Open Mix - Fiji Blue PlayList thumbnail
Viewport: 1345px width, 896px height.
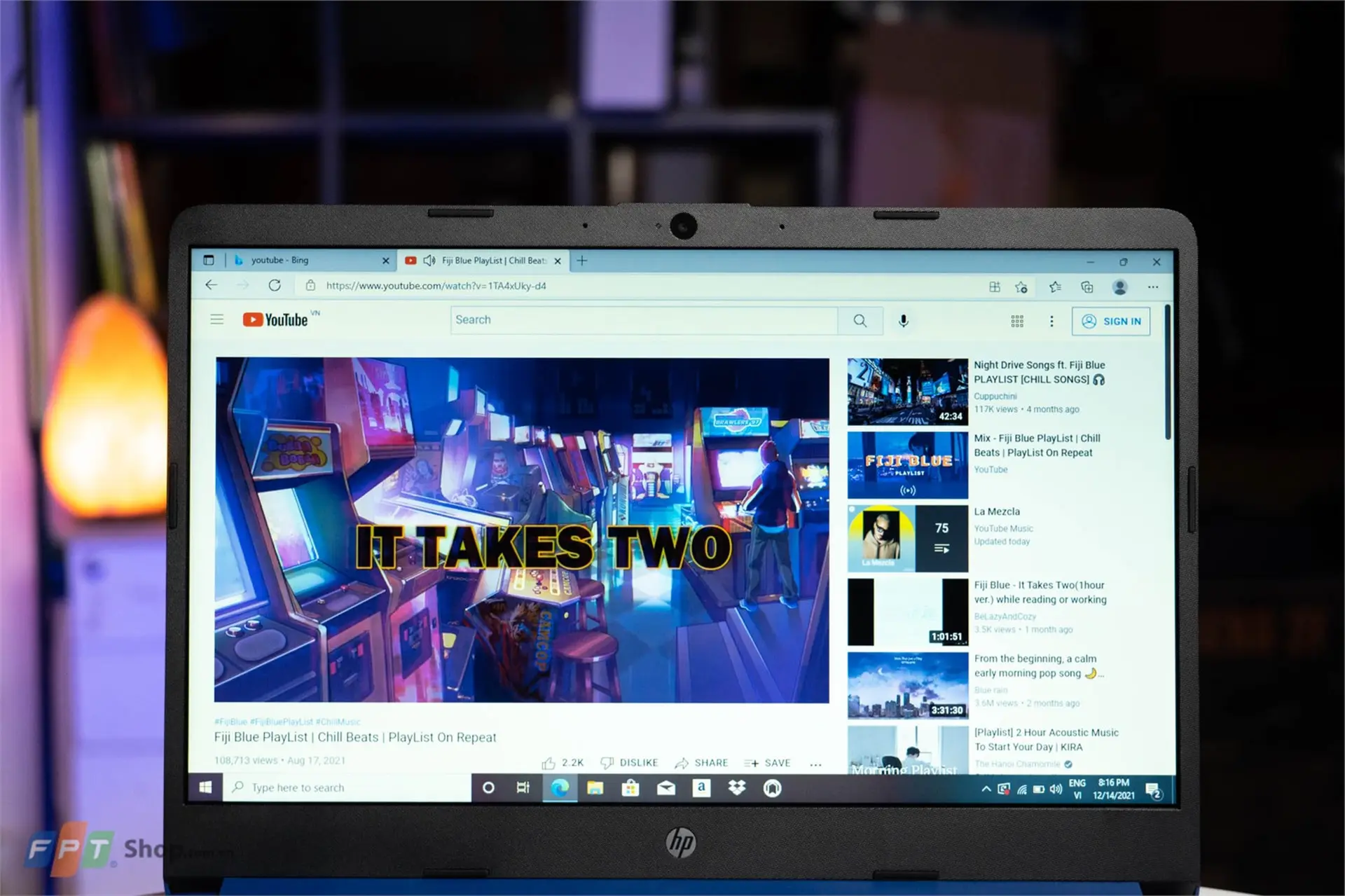pos(908,465)
